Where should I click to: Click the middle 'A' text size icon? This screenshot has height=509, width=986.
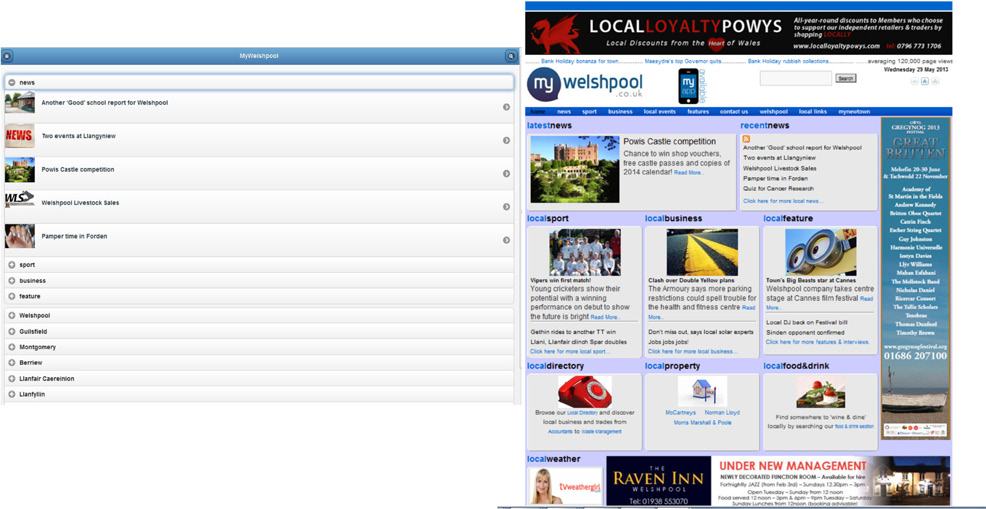pyautogui.click(x=925, y=82)
